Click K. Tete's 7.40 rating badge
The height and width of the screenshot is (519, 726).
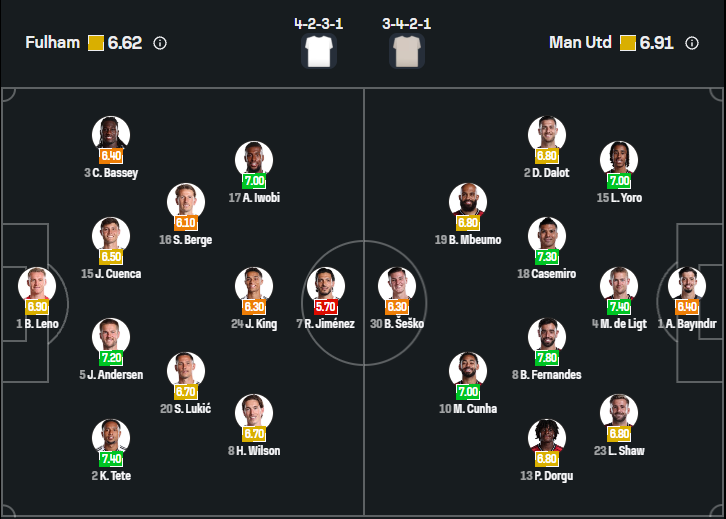[111, 459]
